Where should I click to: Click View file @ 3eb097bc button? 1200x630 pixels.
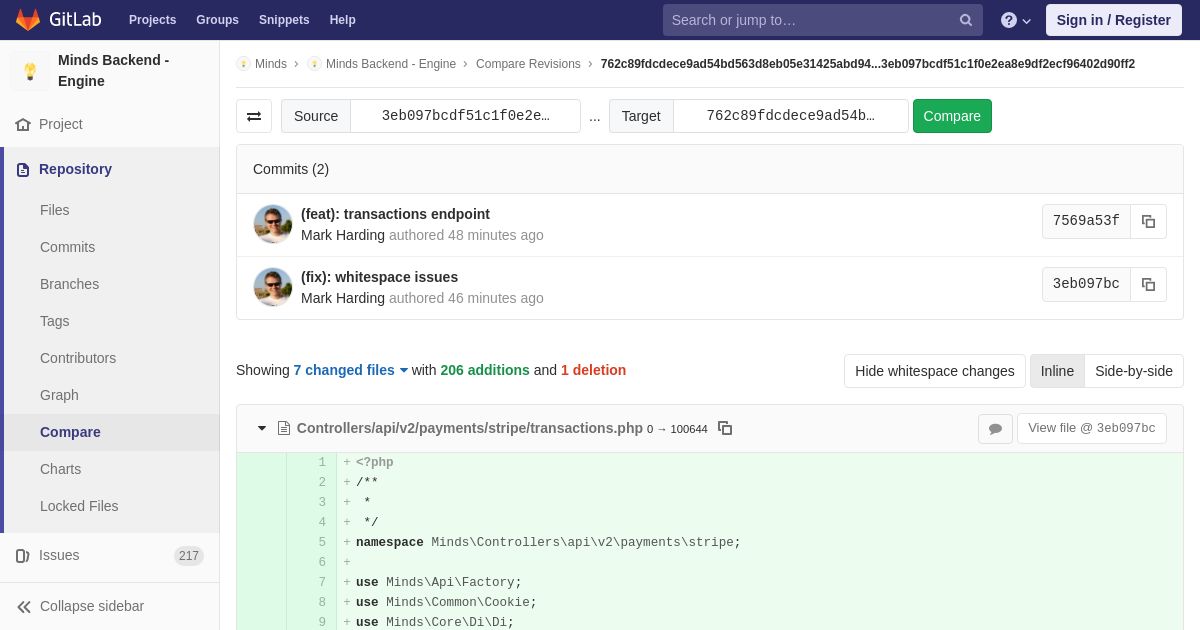[x=1091, y=428]
